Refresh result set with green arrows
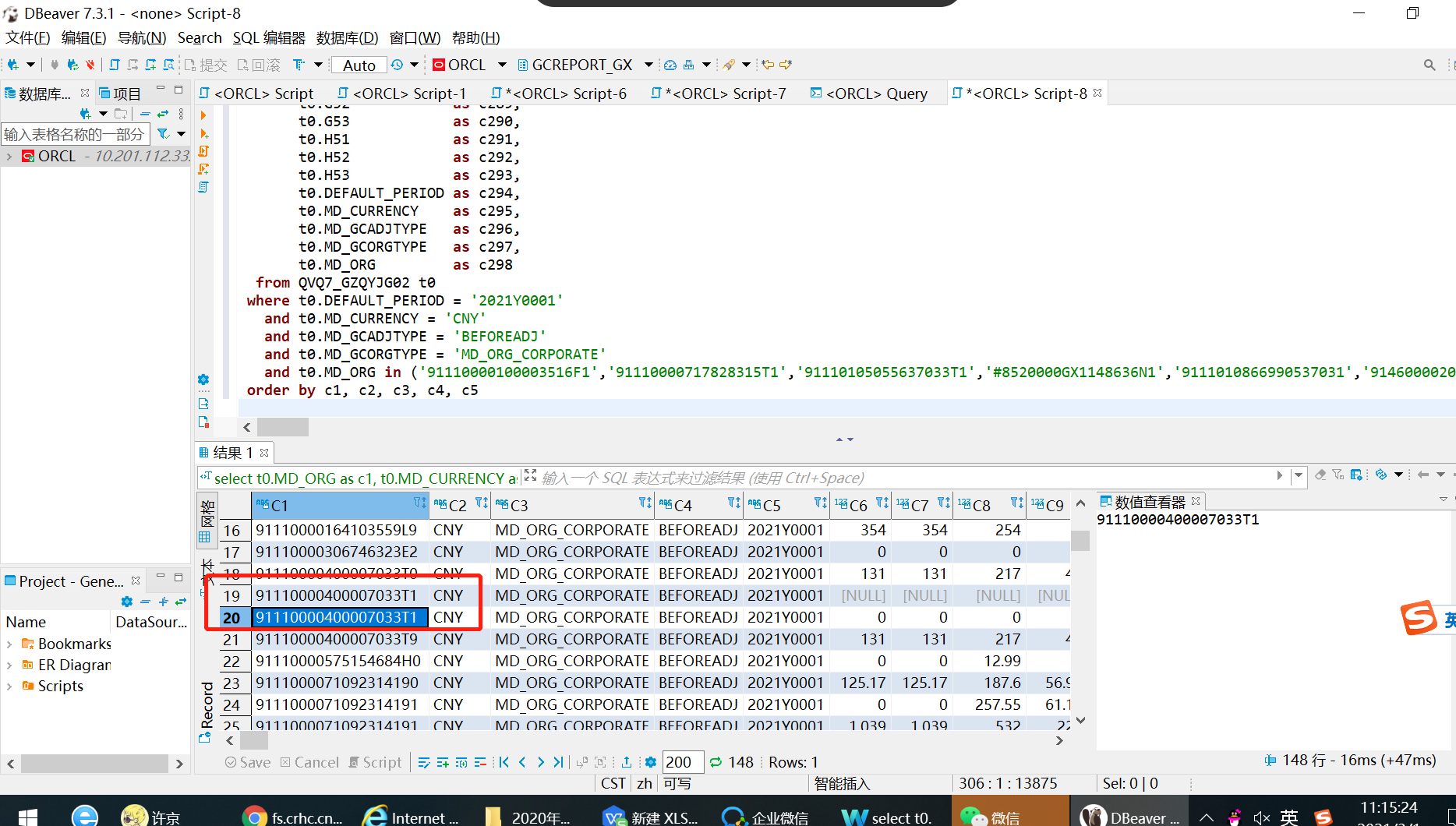Screen dimensions: 1456x826 pos(715,762)
